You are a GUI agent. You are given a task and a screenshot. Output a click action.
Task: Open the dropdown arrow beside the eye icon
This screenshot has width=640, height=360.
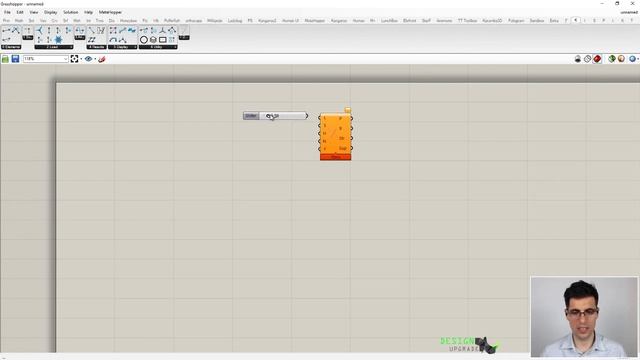[95, 59]
